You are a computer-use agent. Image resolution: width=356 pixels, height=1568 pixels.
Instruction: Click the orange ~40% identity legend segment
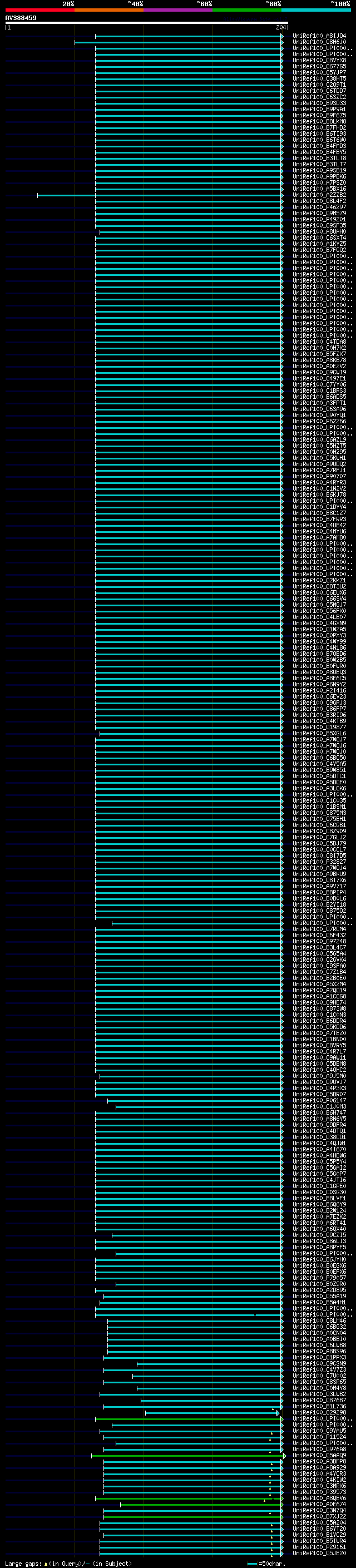[x=109, y=10]
